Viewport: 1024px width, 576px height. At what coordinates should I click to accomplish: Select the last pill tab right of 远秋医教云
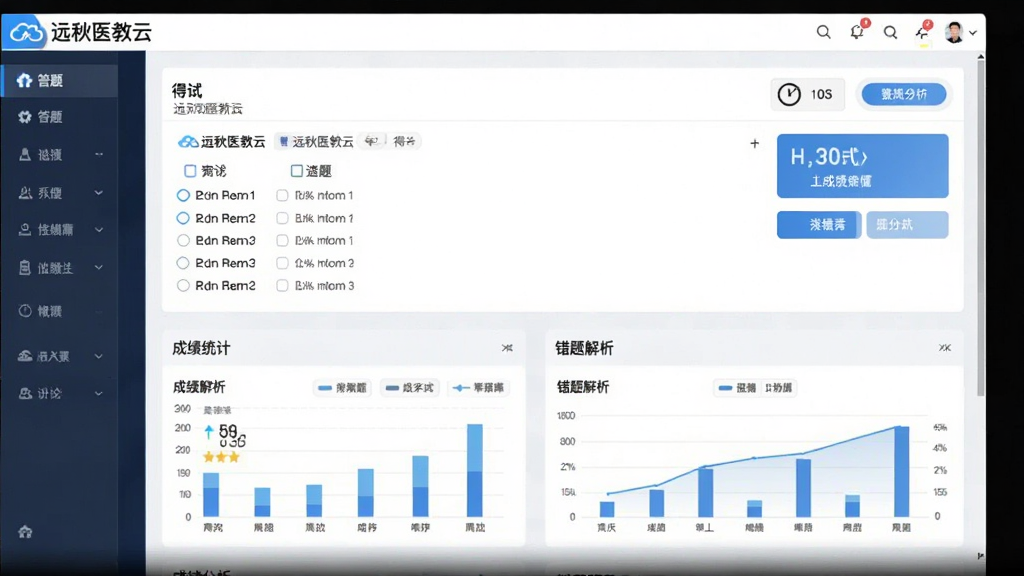[x=405, y=142]
